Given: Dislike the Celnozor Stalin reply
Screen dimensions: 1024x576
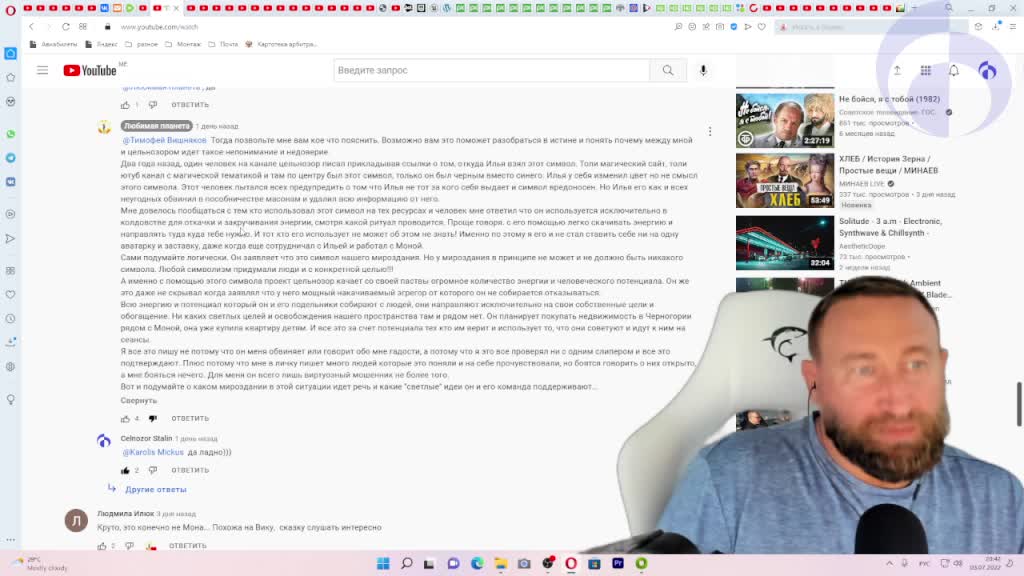Looking at the screenshot, I should [153, 470].
